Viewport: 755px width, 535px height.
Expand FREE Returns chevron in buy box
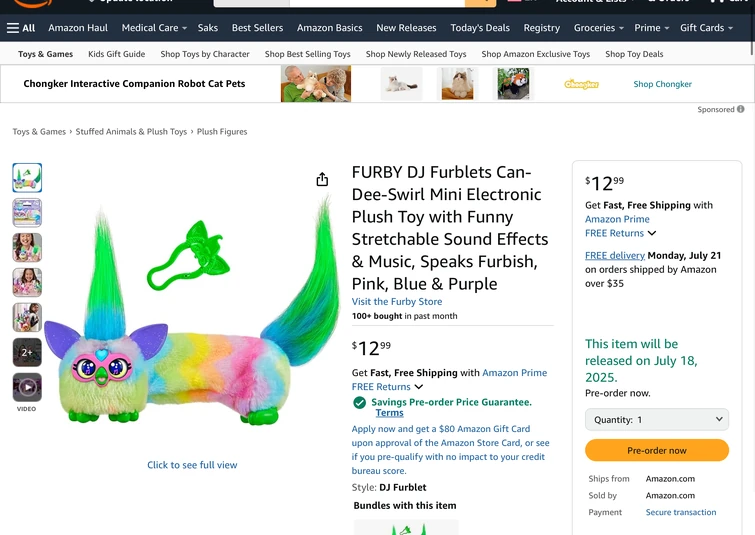(652, 234)
